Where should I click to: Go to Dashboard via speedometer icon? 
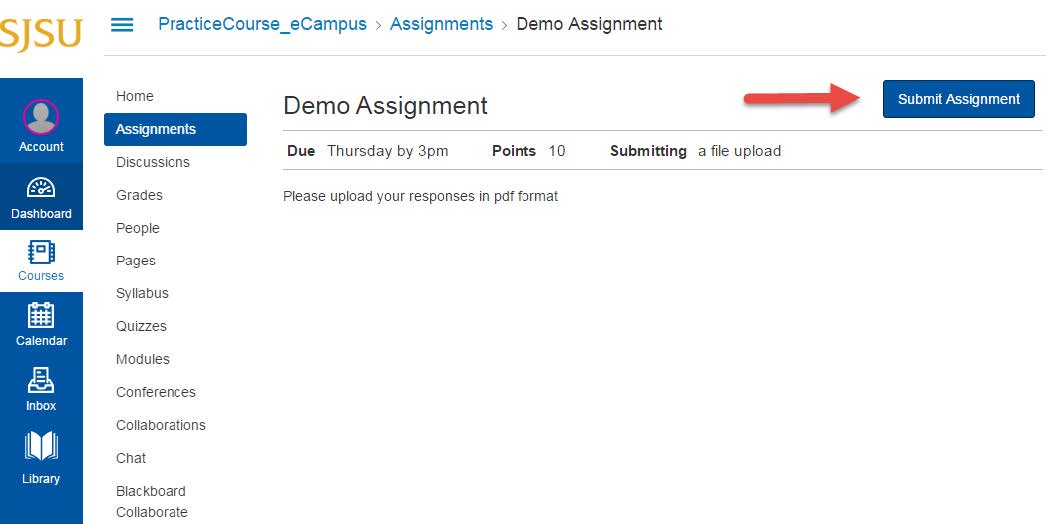[41, 188]
